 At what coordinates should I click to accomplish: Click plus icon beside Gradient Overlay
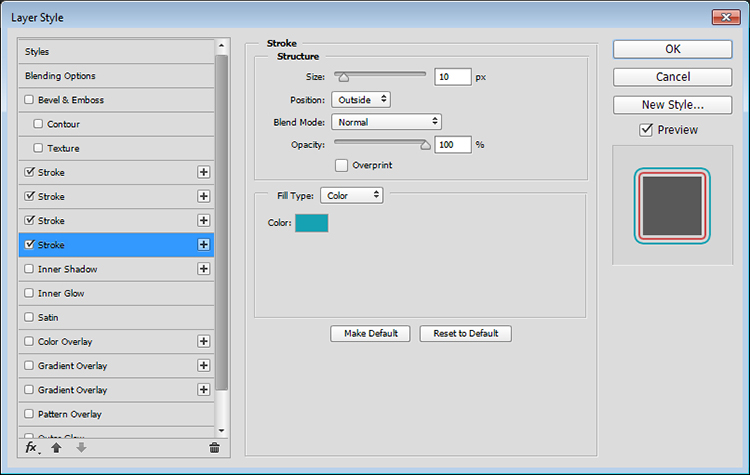point(204,365)
